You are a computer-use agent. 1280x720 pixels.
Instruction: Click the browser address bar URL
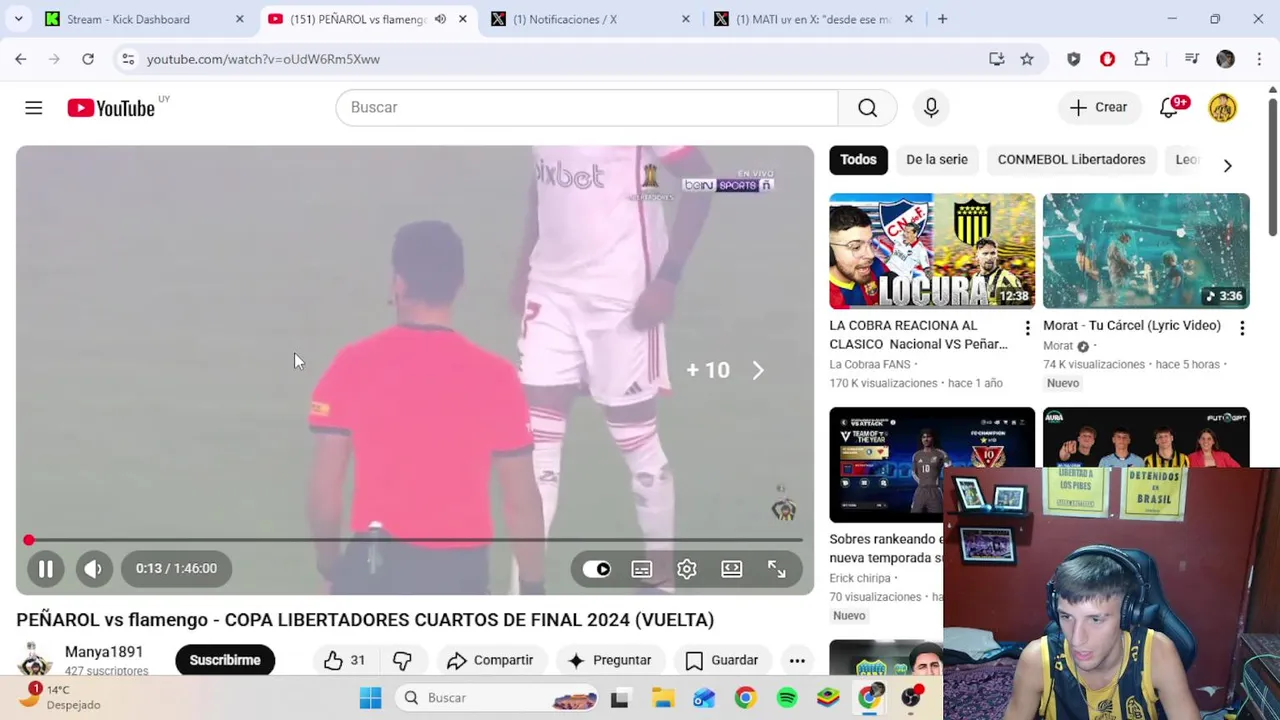(263, 59)
